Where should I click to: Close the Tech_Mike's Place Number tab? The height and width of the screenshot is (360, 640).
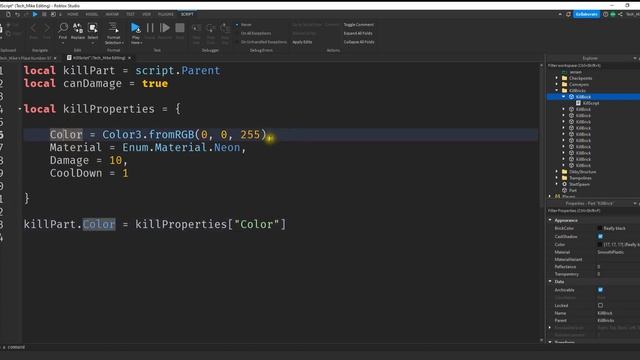[x=55, y=58]
